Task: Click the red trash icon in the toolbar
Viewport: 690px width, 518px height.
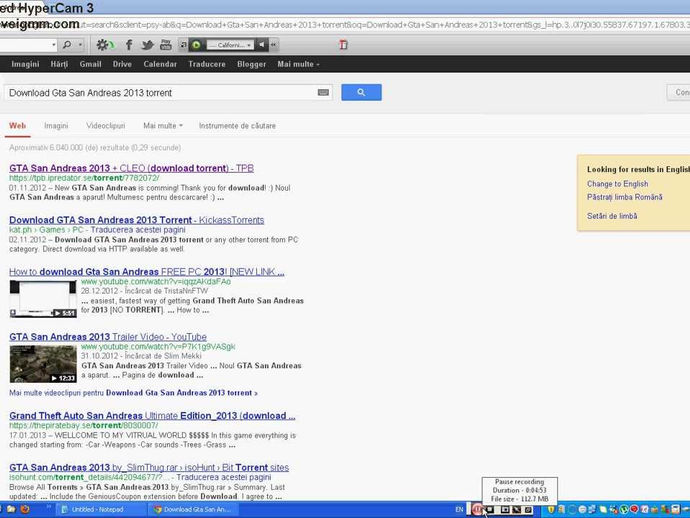Action: point(343,44)
